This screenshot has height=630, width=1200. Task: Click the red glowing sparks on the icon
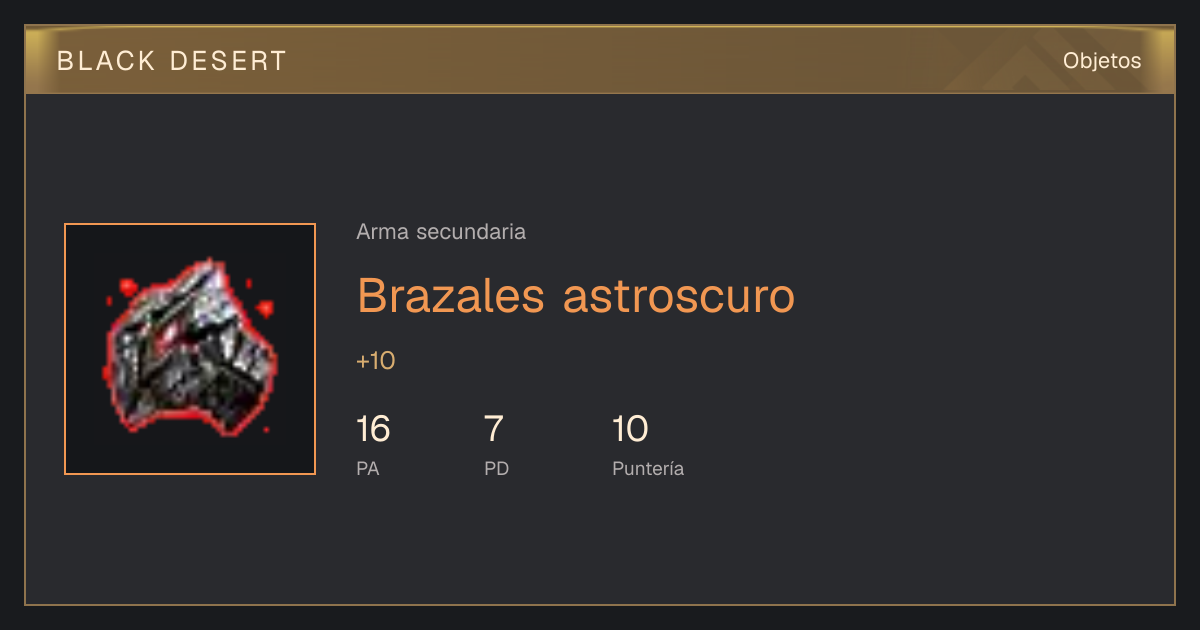point(127,288)
